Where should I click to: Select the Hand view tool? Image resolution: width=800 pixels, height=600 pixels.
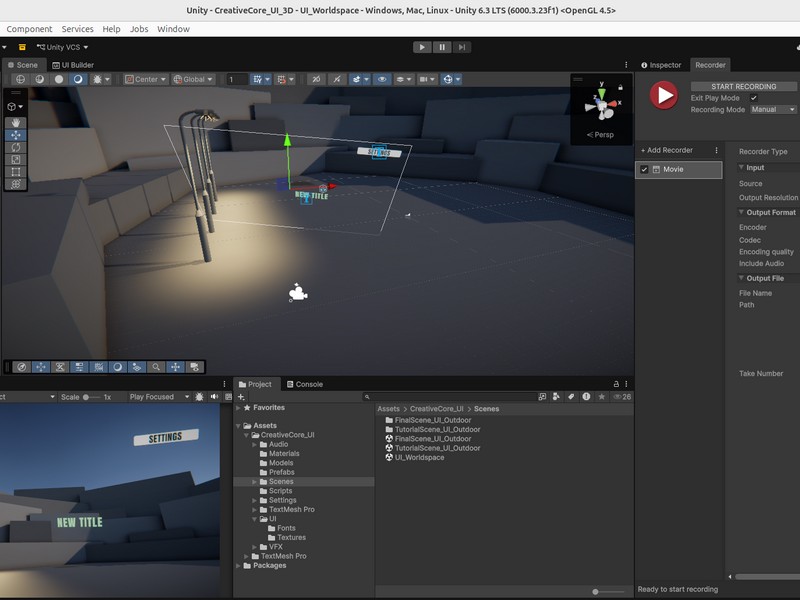[16, 123]
